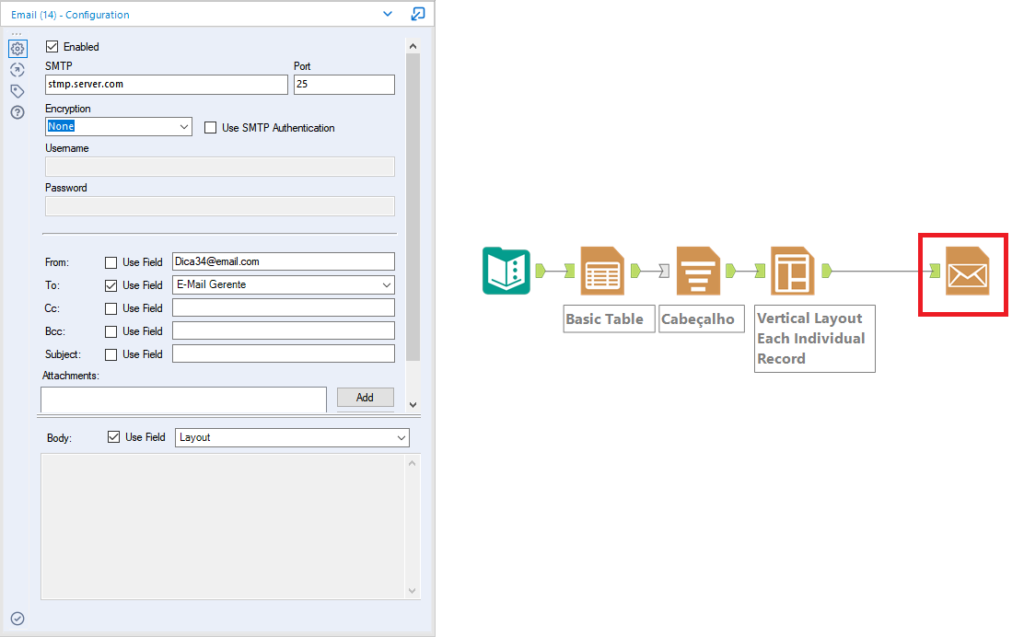Click the From email address field

(283, 261)
